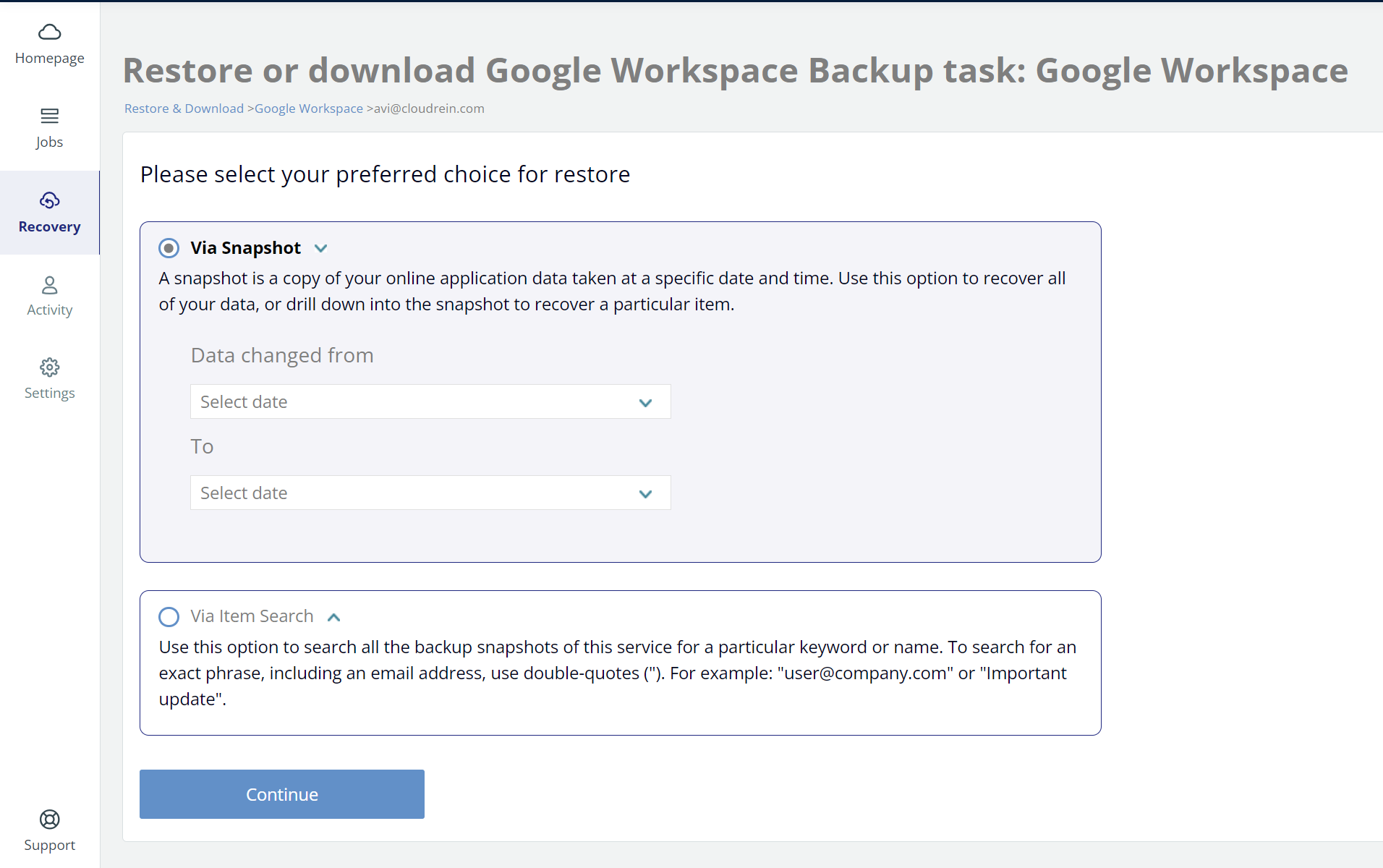
Task: Click the Activity menu label
Action: coord(49,310)
